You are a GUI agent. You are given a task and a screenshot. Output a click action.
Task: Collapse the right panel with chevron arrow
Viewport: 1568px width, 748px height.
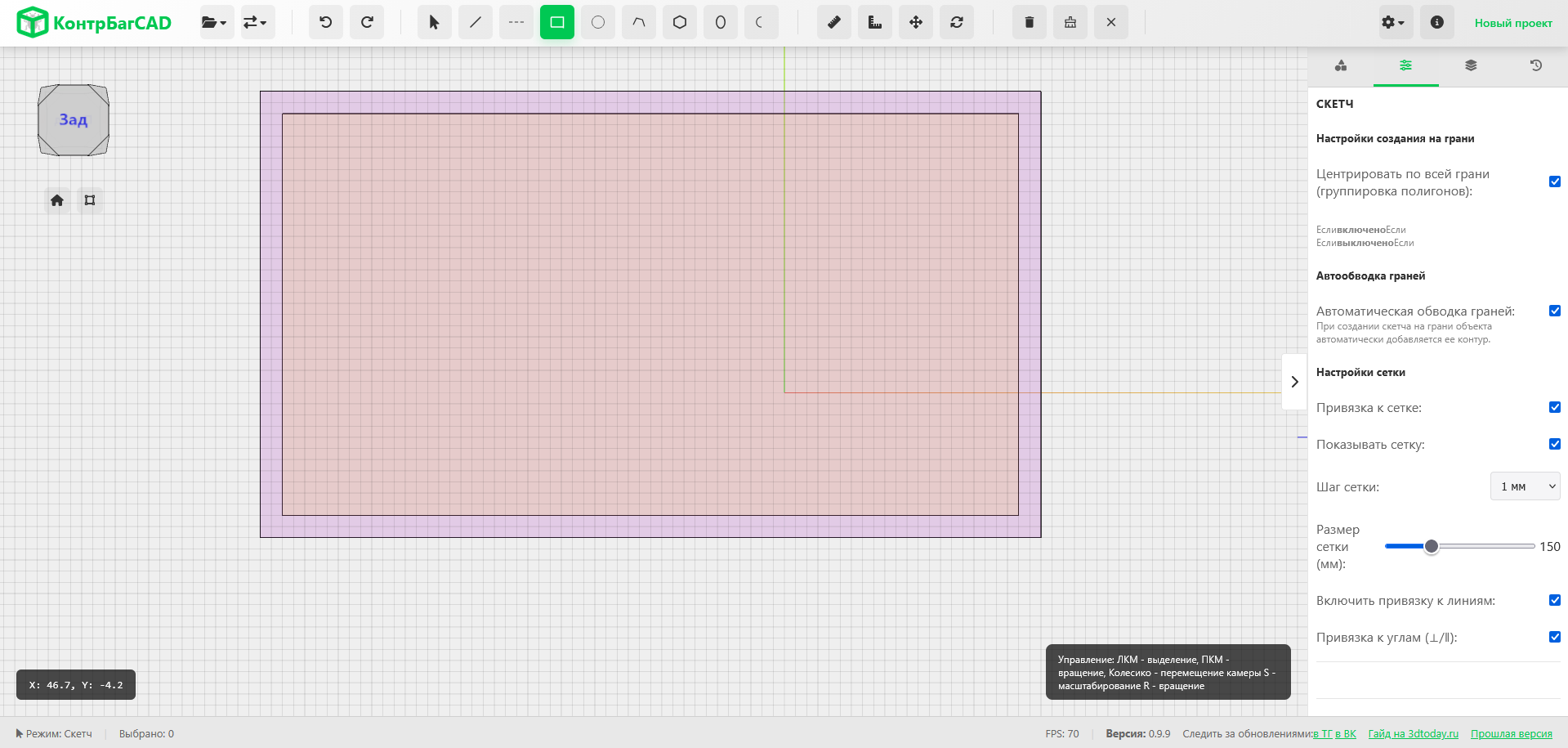click(1294, 382)
